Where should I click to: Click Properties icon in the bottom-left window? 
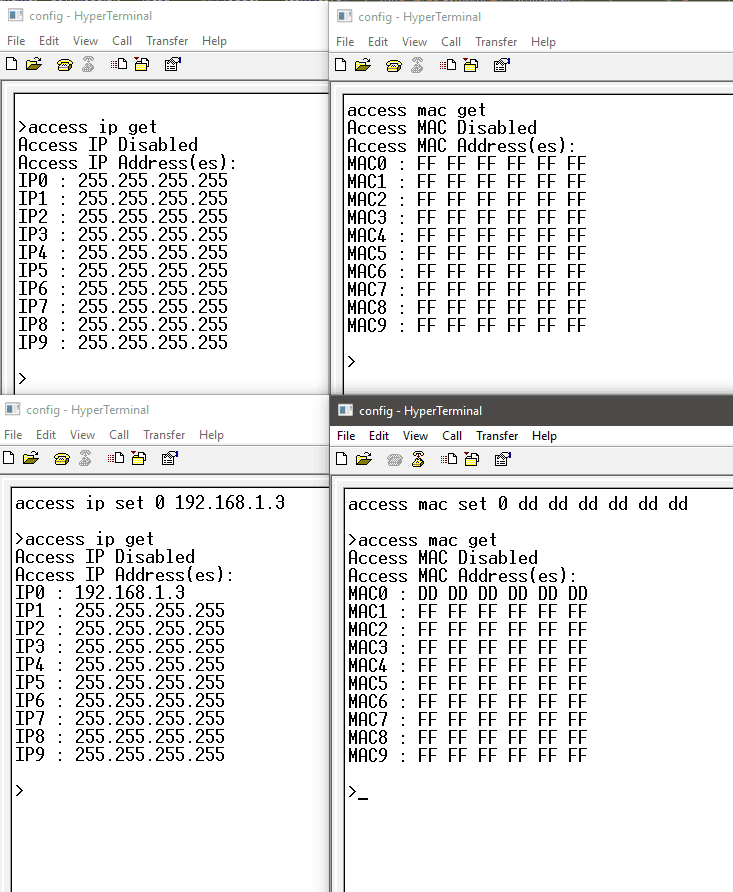point(170,459)
